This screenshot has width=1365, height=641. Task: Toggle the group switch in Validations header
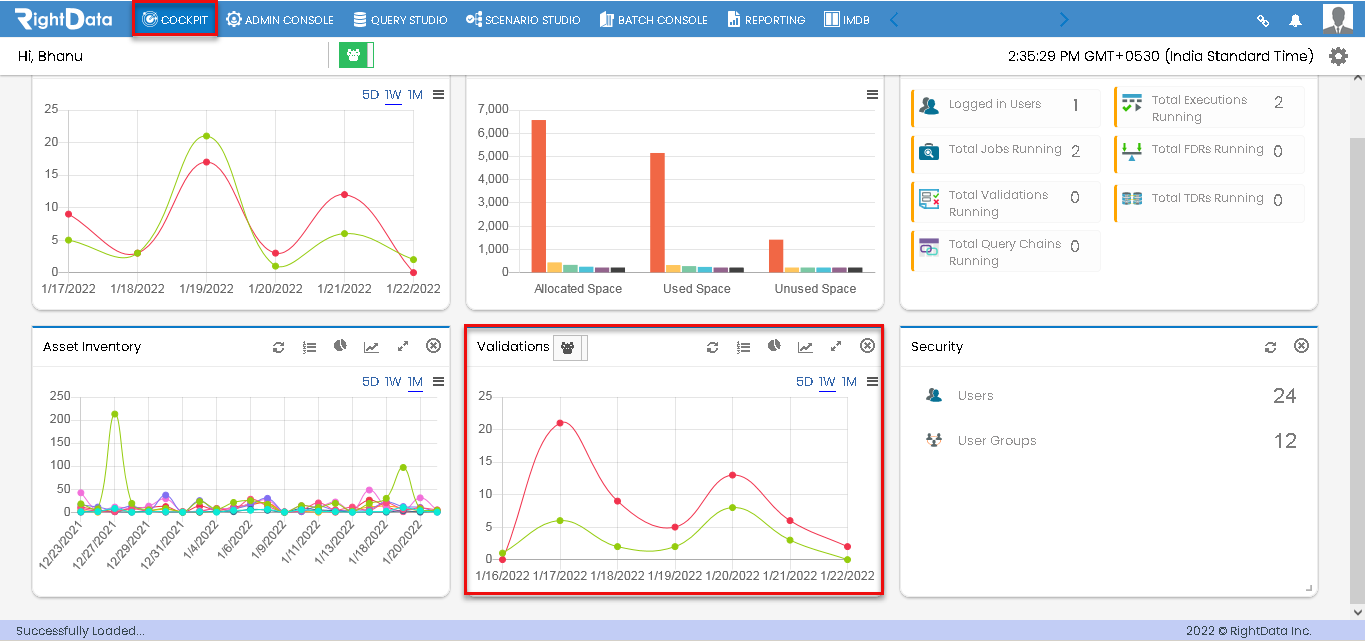pos(571,347)
